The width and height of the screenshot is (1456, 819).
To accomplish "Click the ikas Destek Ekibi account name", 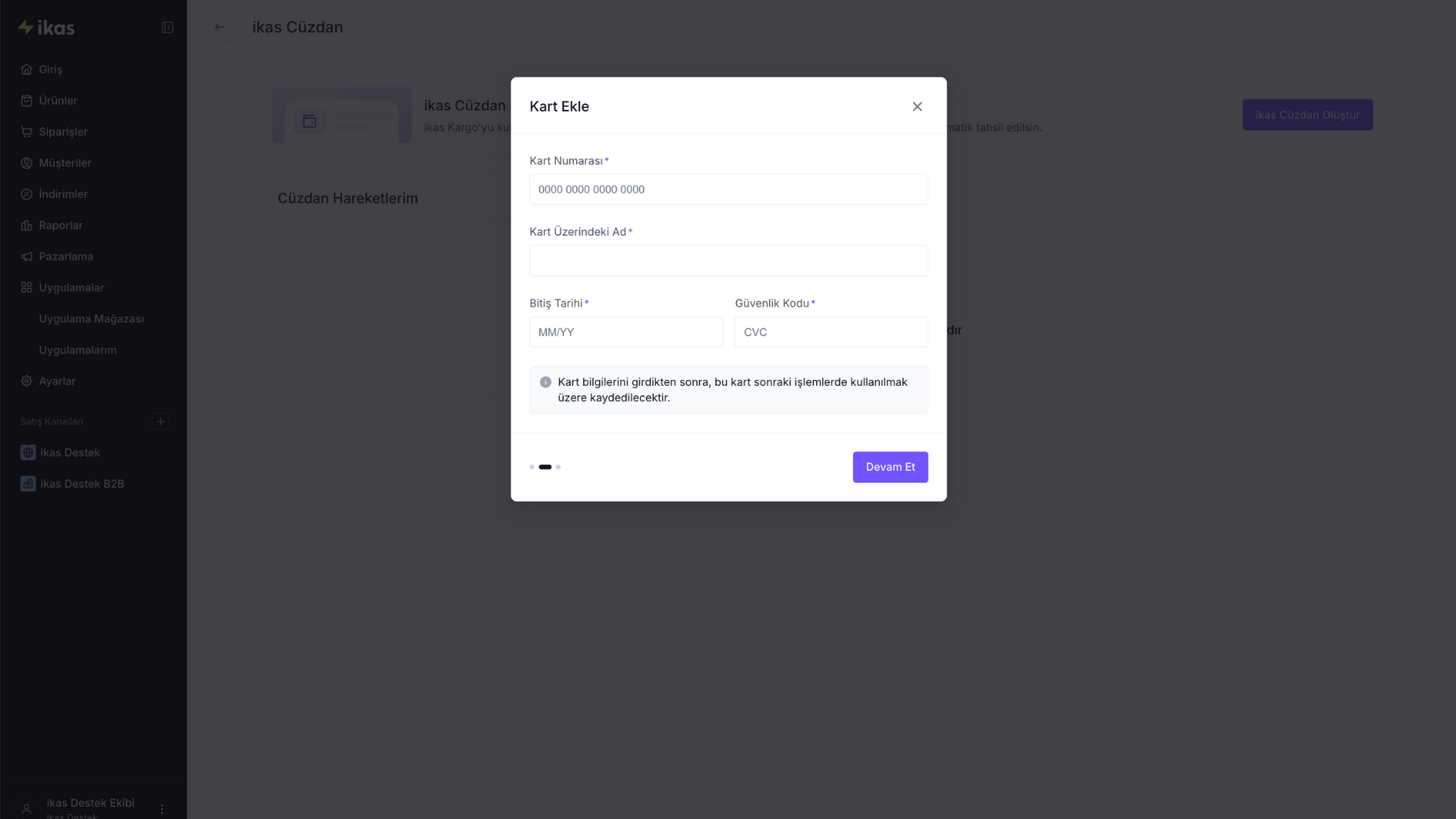I will (90, 803).
